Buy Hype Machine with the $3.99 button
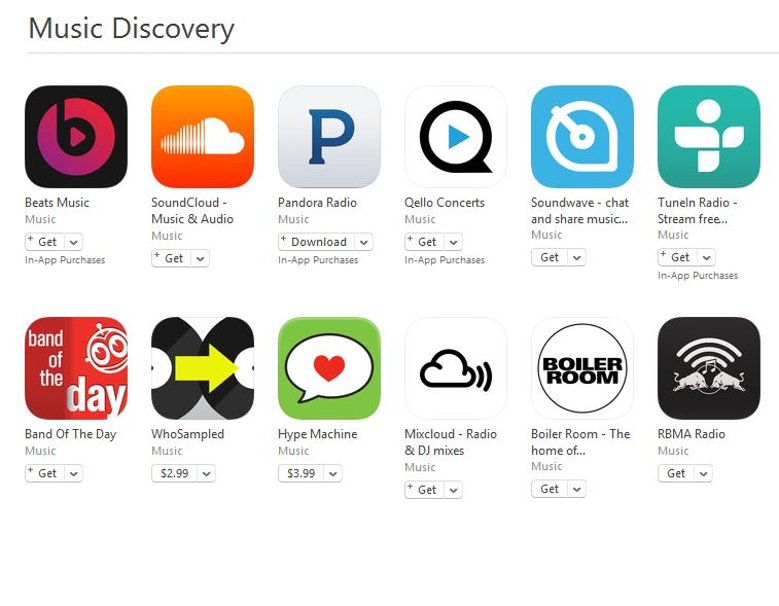 tap(301, 473)
